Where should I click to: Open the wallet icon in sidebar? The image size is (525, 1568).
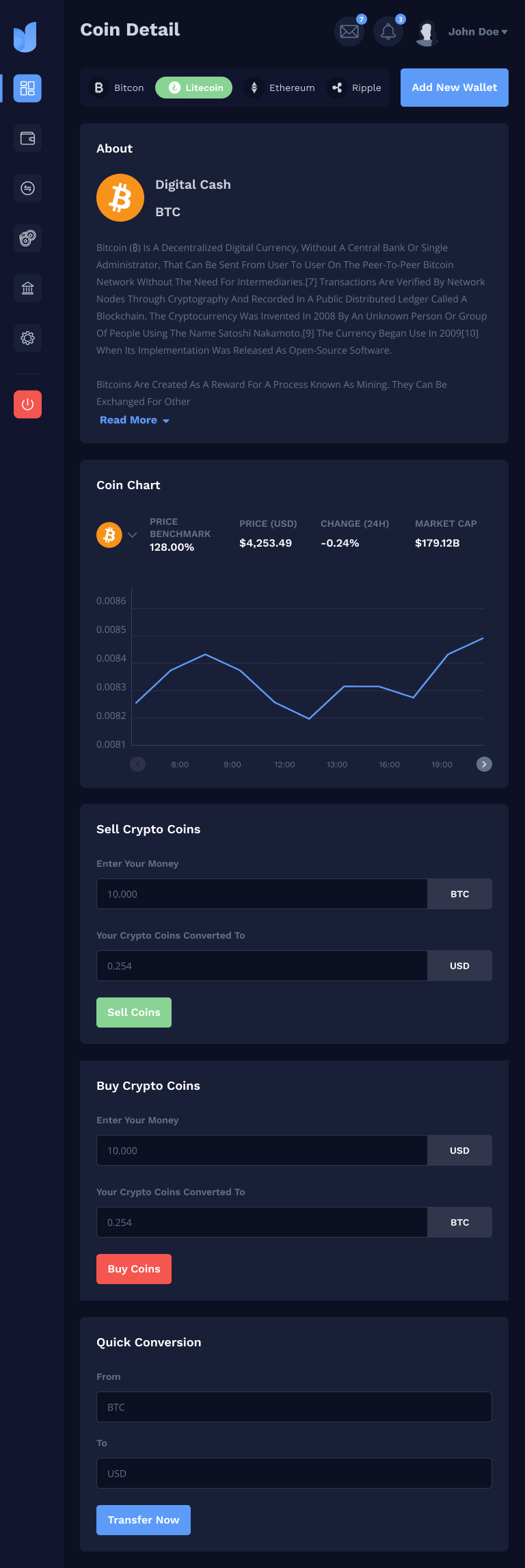(27, 138)
